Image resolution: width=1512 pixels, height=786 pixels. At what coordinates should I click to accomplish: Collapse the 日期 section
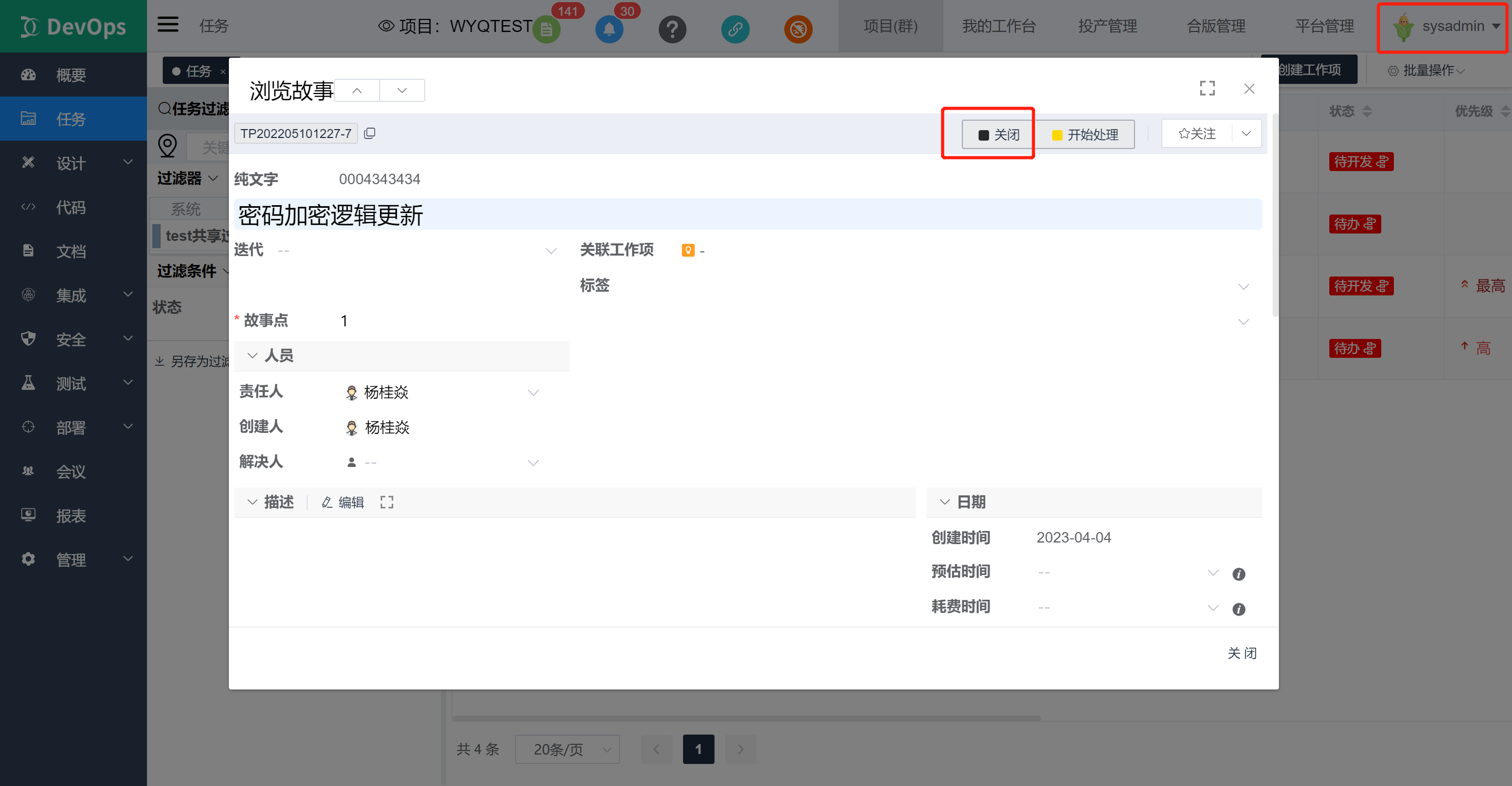(x=944, y=502)
